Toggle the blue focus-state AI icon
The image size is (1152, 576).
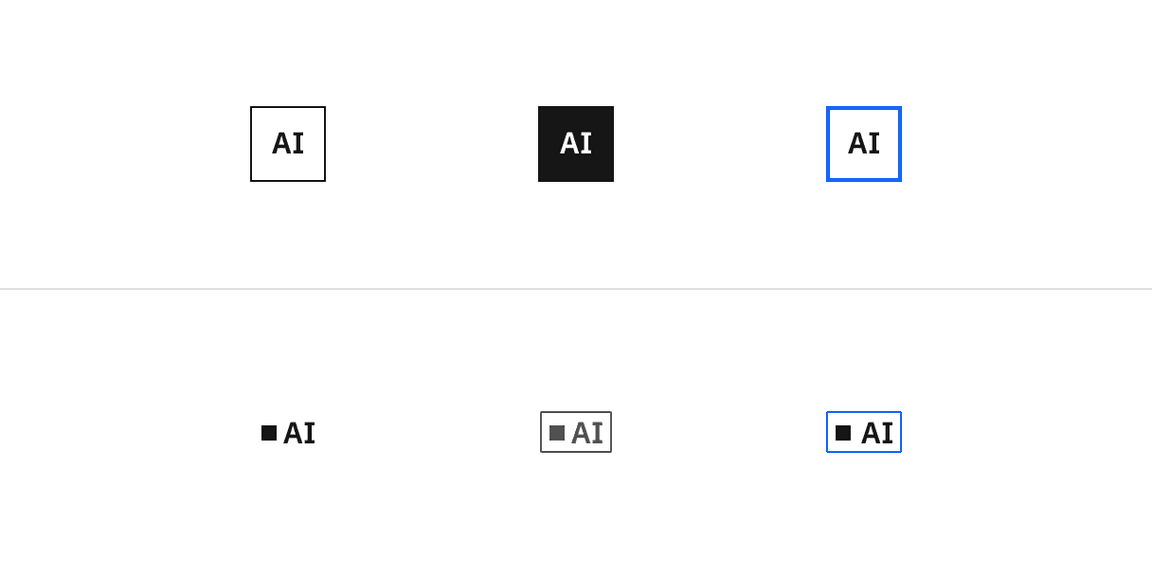pyautogui.click(x=863, y=143)
